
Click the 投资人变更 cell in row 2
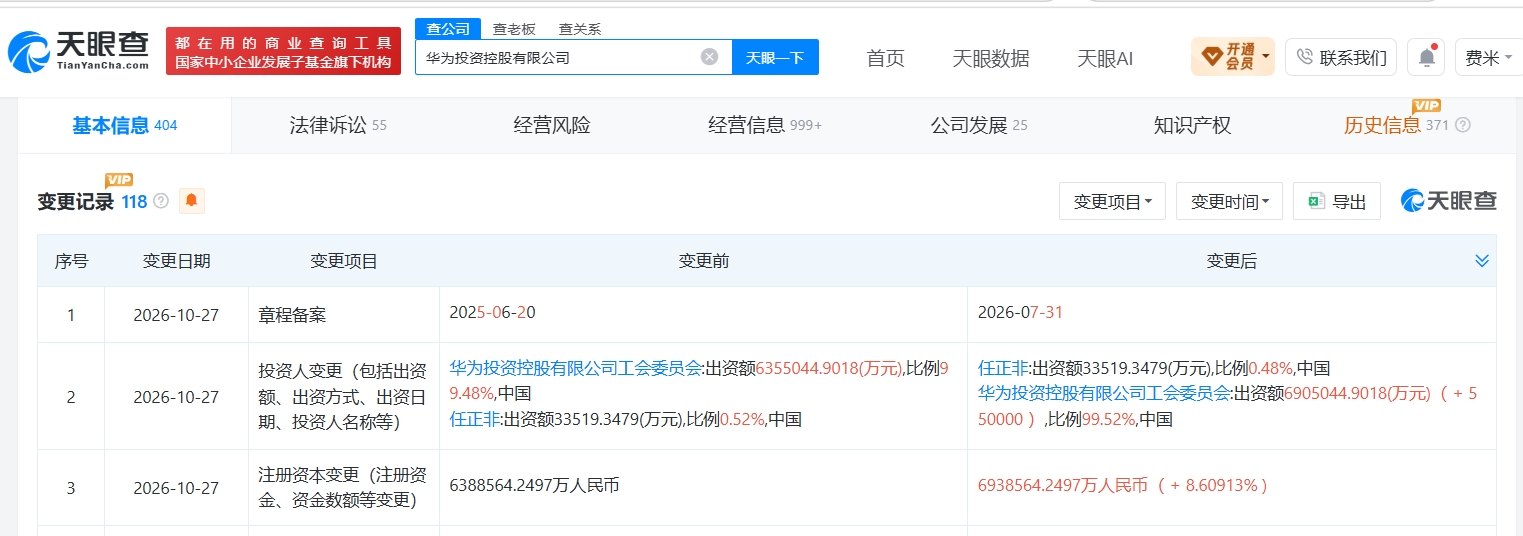pos(343,397)
